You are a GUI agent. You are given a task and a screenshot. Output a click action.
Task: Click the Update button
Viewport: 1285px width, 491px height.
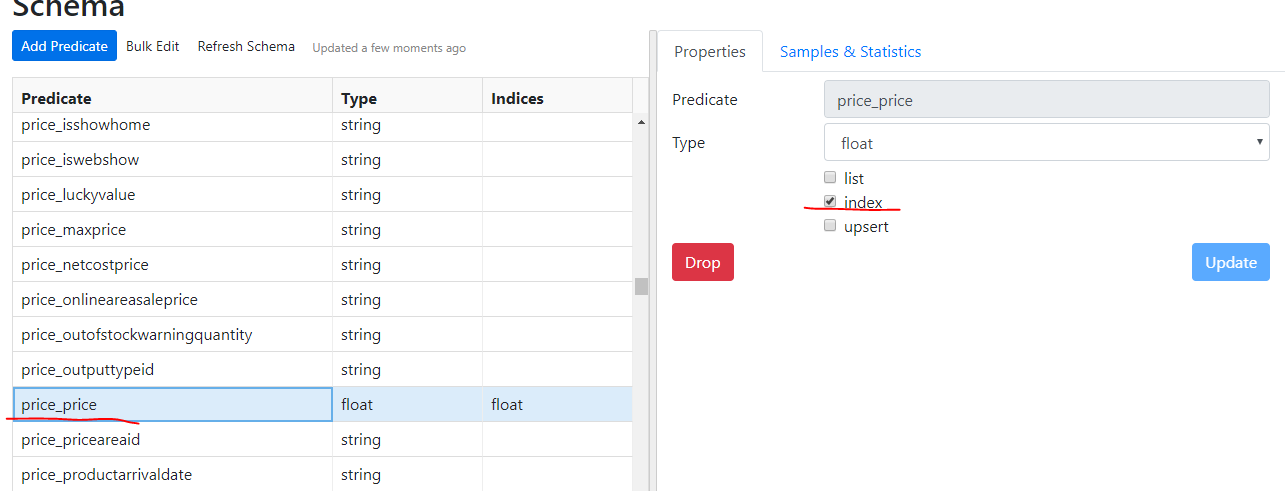tap(1230, 262)
